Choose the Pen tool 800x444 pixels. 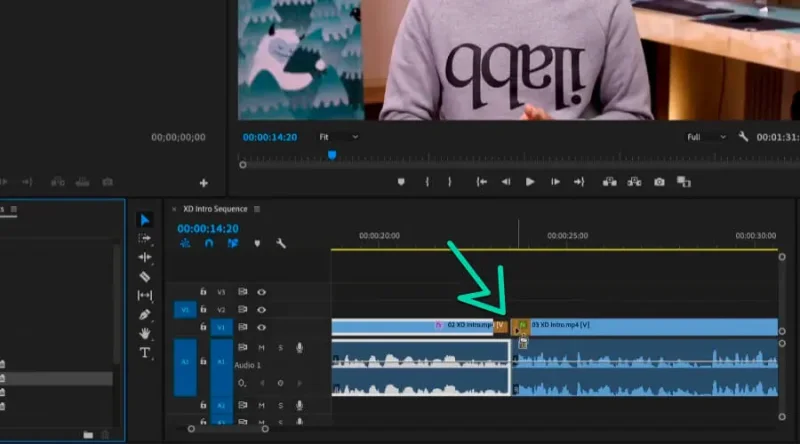[x=145, y=314]
